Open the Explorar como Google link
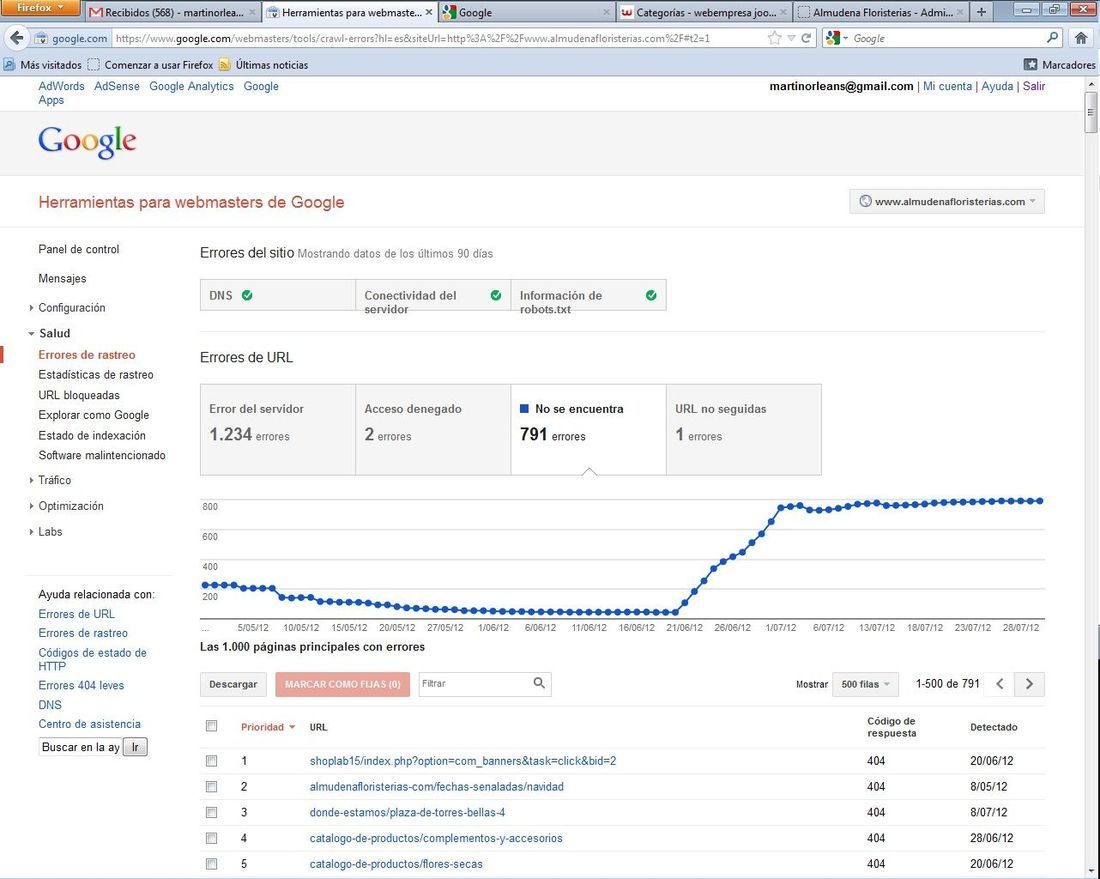This screenshot has height=879, width=1100. click(x=93, y=415)
